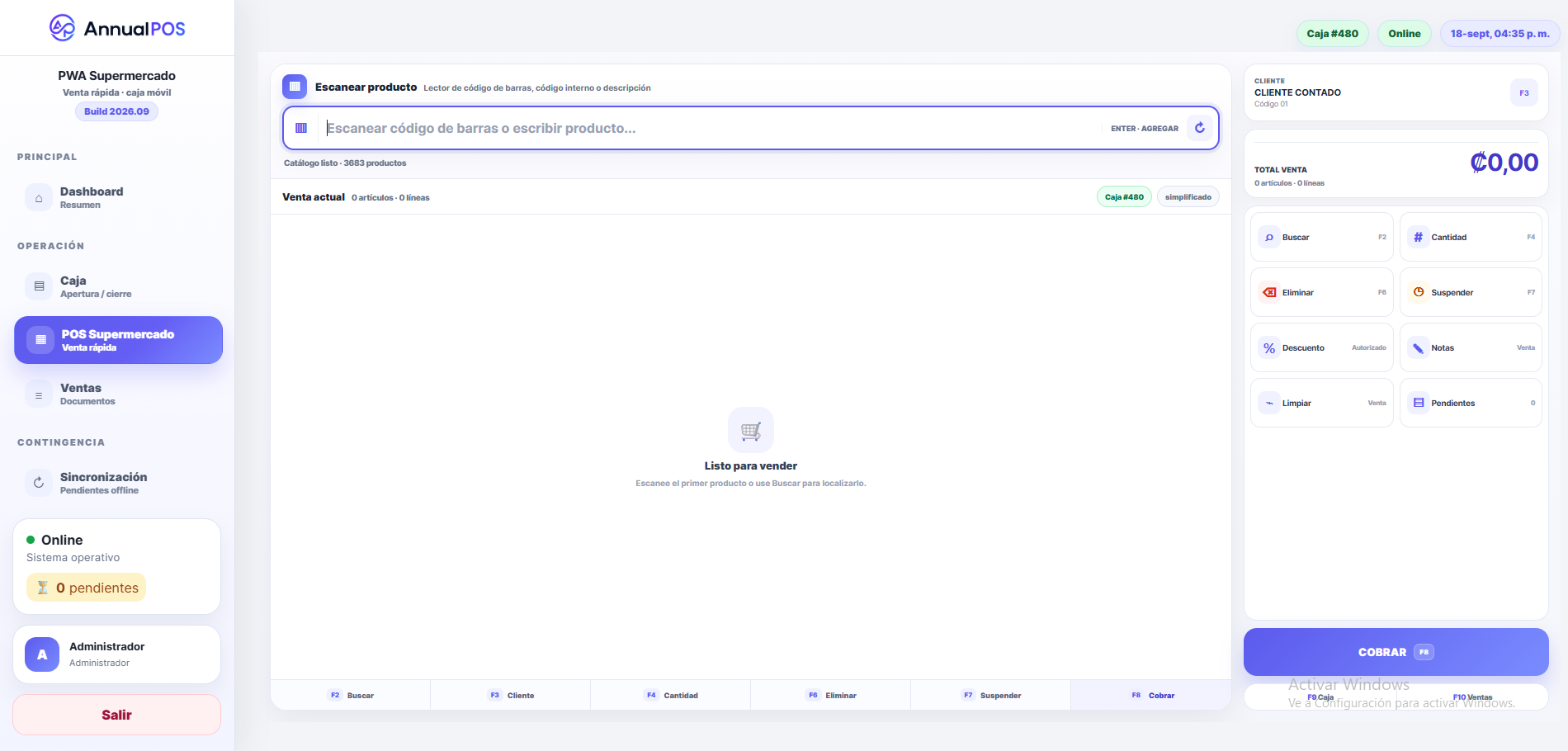Click the red Salir button

tap(116, 715)
